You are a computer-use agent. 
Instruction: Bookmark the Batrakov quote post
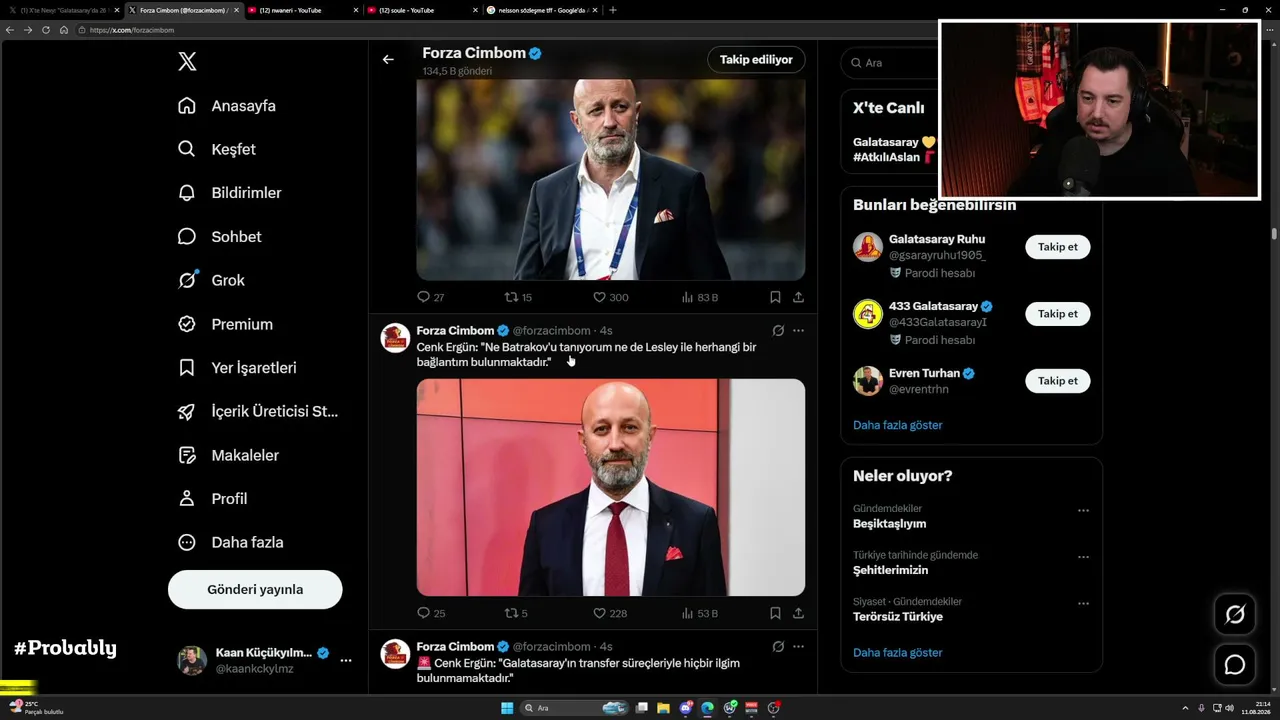click(775, 613)
